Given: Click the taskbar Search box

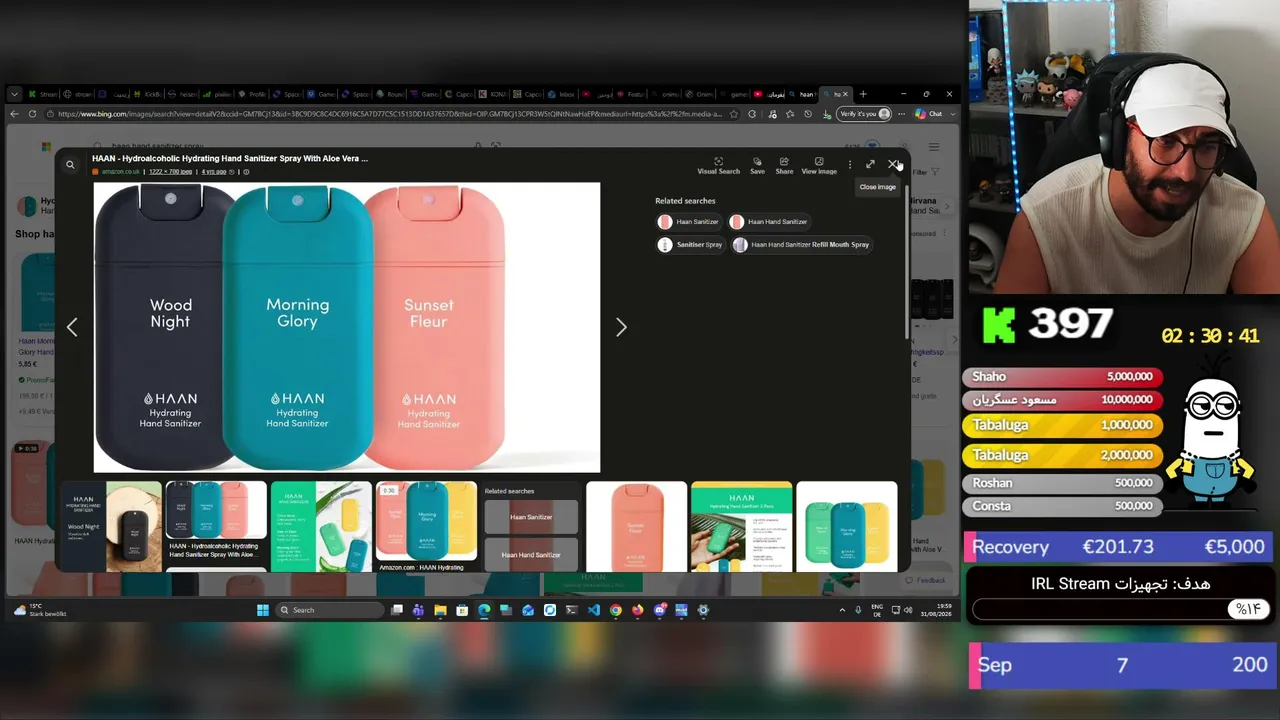Looking at the screenshot, I should click(330, 610).
